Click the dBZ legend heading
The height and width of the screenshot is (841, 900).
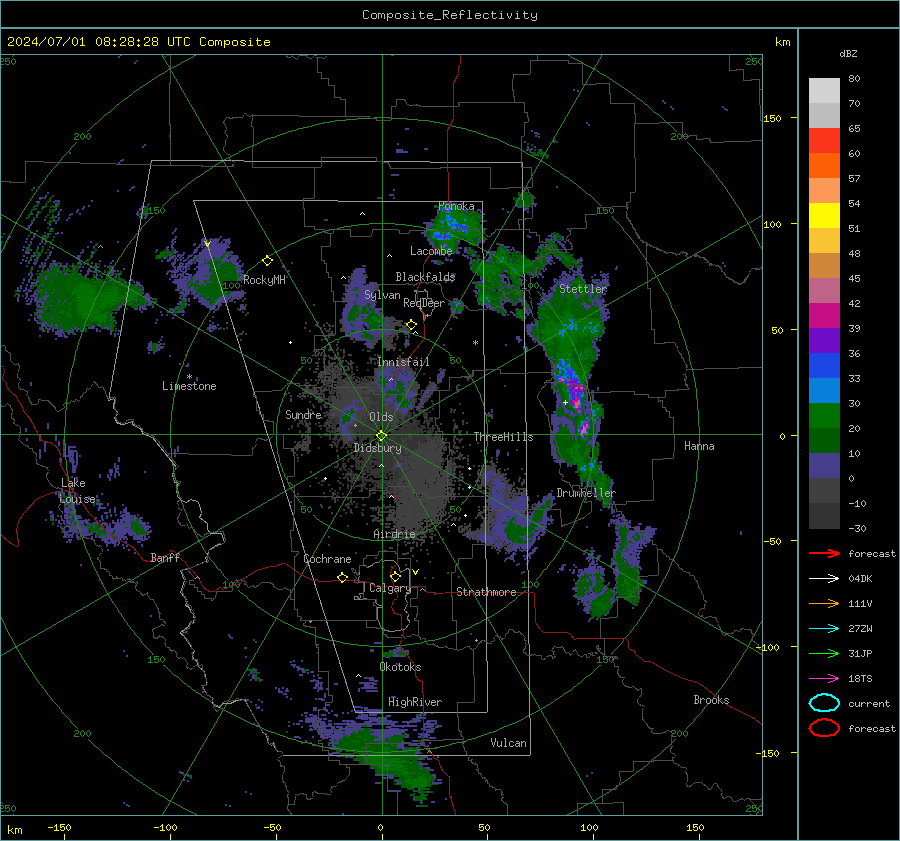[x=848, y=53]
